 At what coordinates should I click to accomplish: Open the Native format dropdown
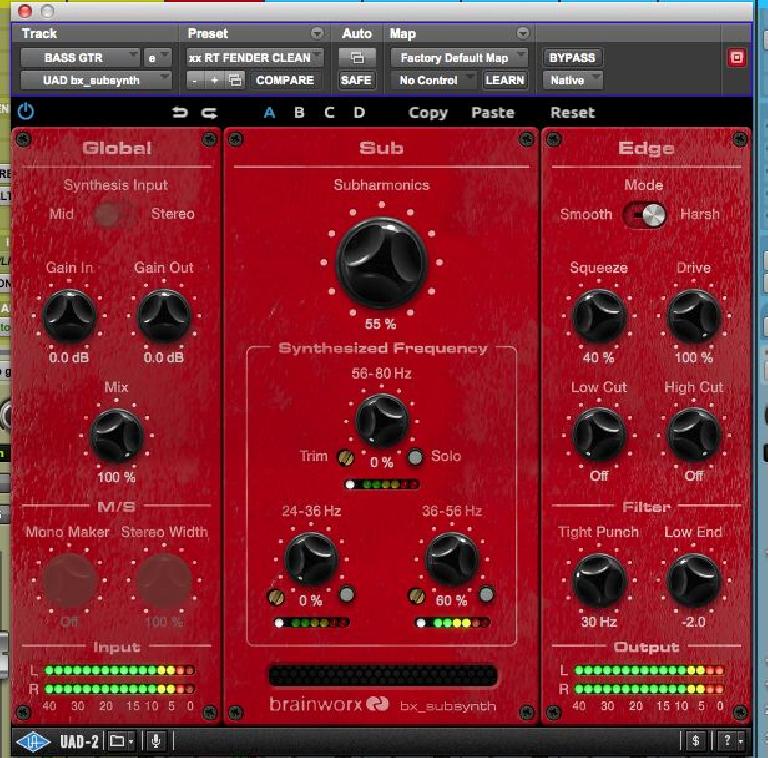pos(573,80)
